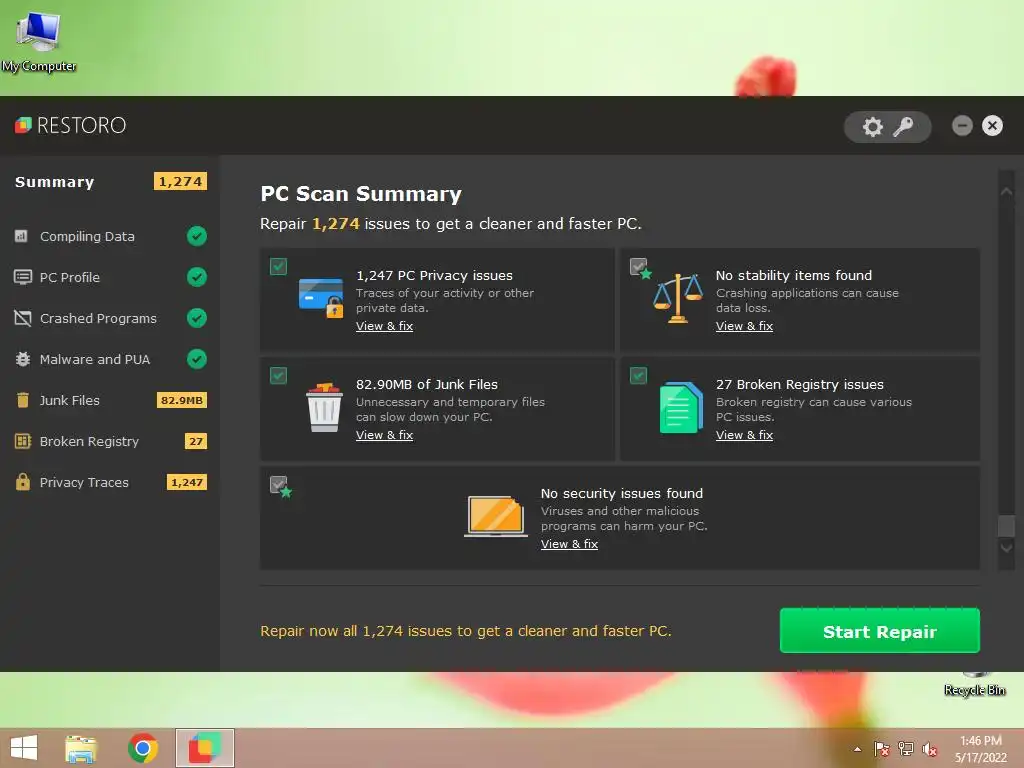Click green checkmark beside Crashed Programs
Viewport: 1024px width, 768px height.
(x=197, y=318)
